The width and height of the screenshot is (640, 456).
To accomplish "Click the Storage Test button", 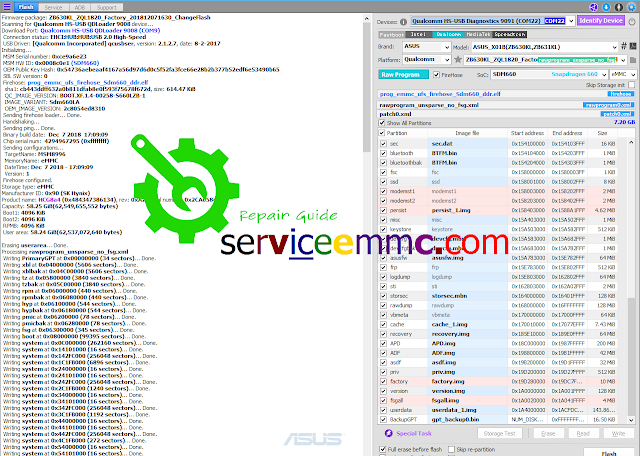I will (500, 434).
